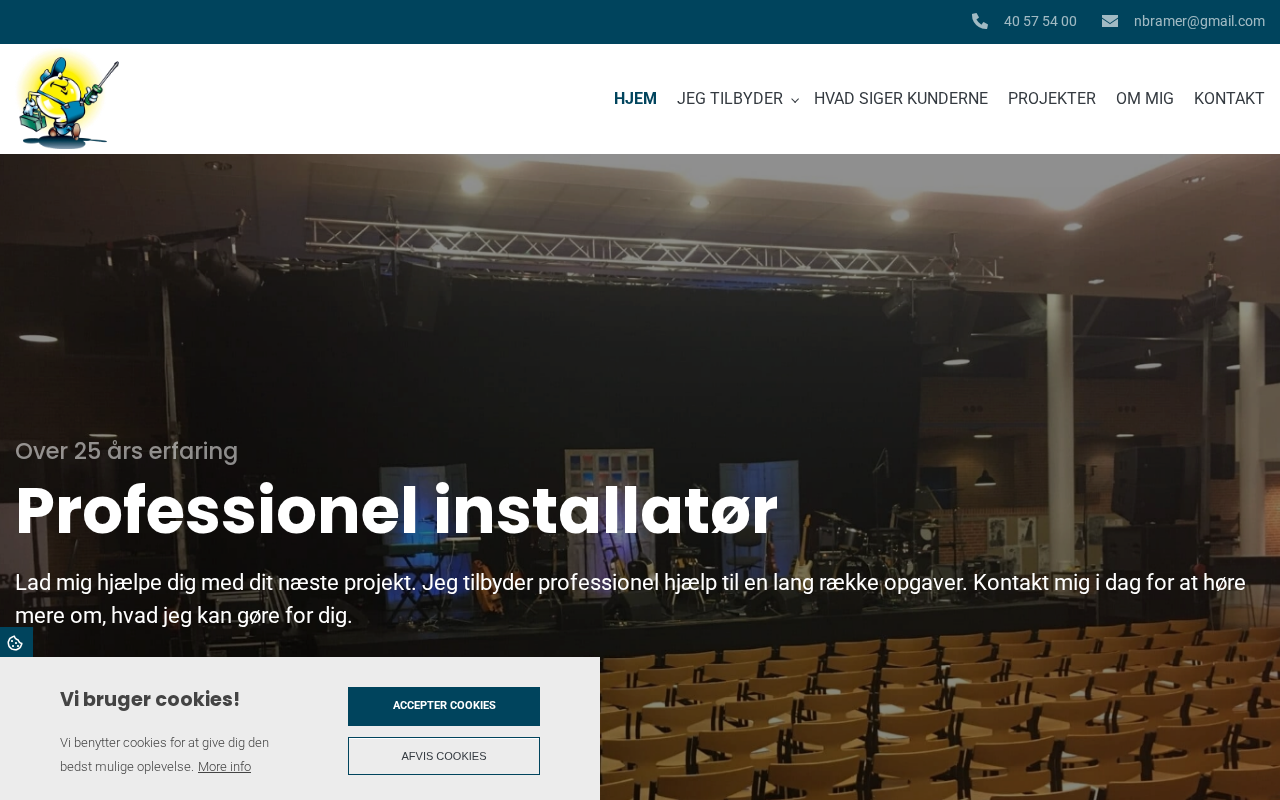Click the Professionel installatør headline
The image size is (1280, 800).
(396, 511)
